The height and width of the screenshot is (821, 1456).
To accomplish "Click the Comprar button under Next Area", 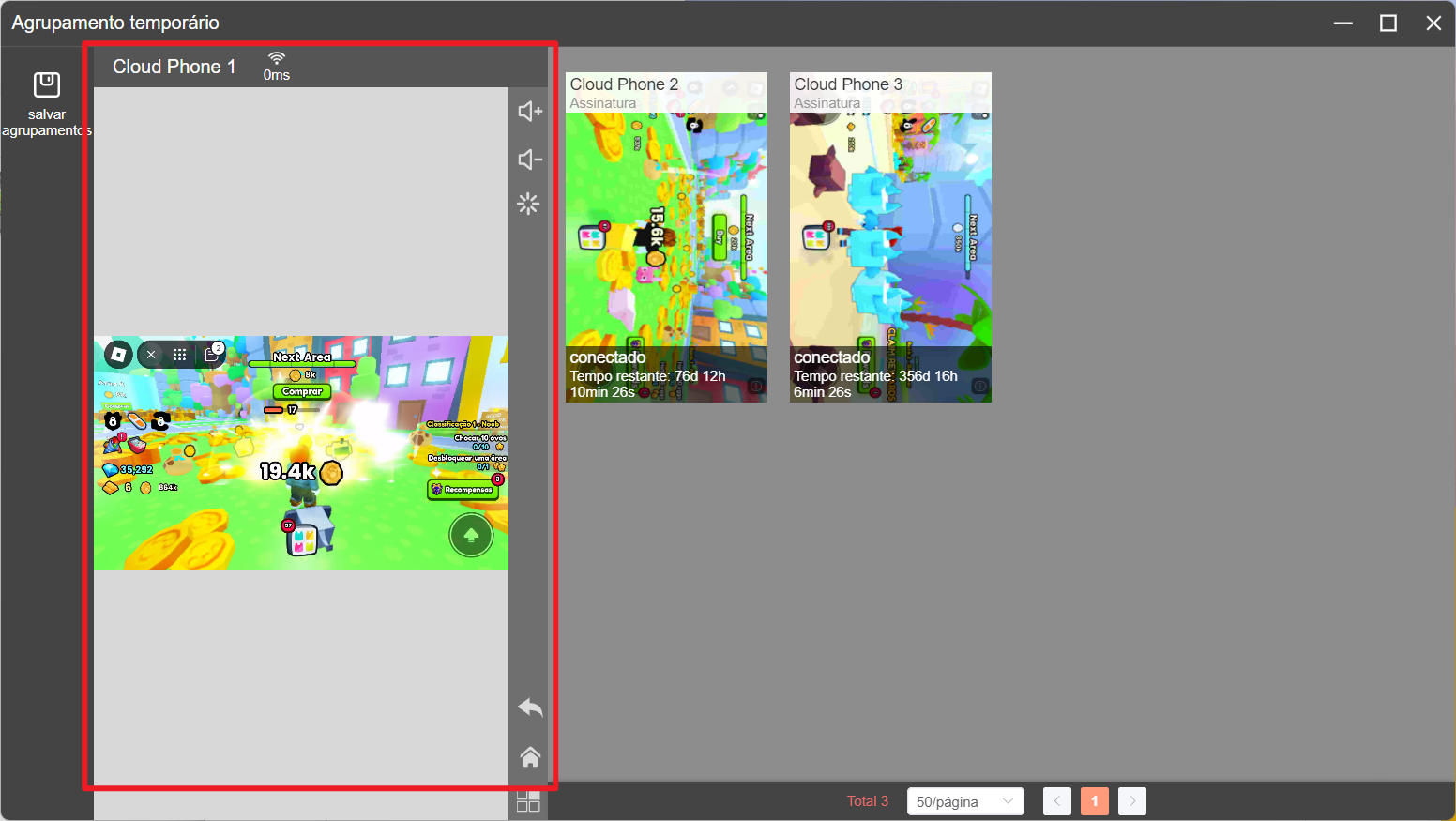I will coord(302,391).
